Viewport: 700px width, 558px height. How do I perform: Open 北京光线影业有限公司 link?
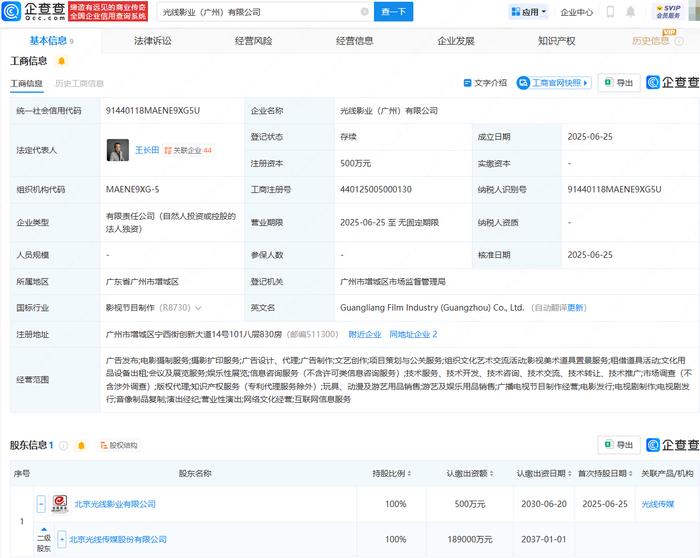tap(115, 504)
